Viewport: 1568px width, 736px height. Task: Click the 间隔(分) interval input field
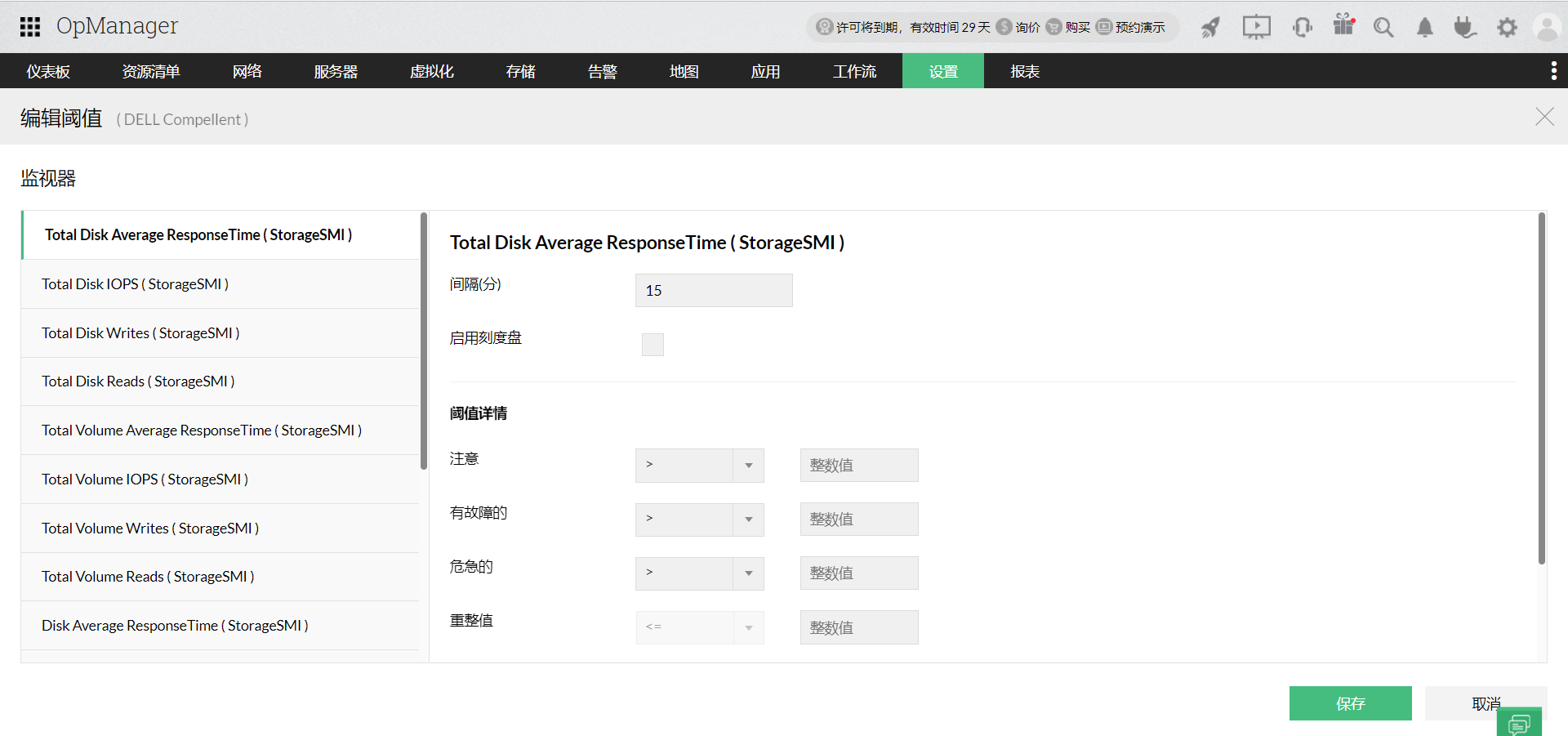coord(713,290)
